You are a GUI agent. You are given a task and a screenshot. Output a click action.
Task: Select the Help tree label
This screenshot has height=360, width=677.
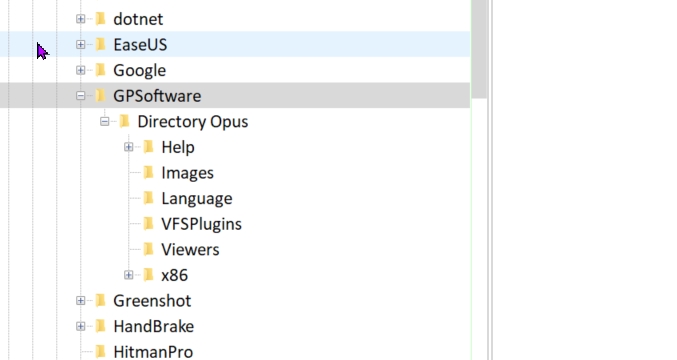point(178,147)
